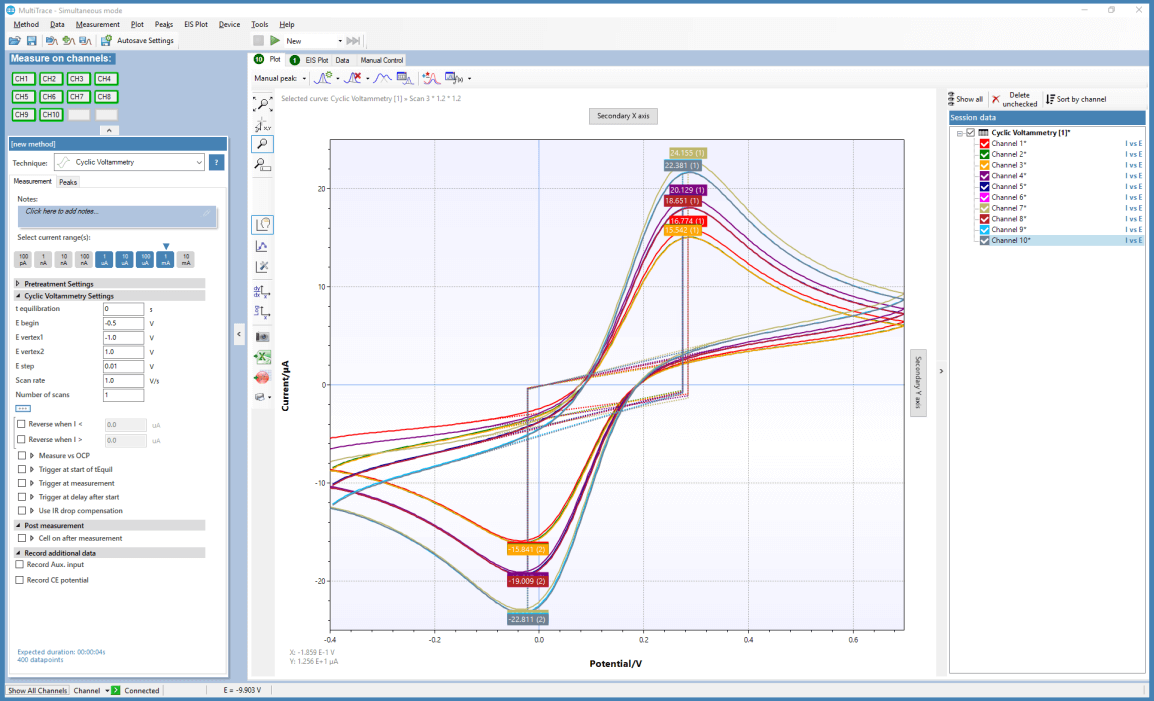The image size is (1154, 701).
Task: Expand Pretreatment Settings section
Action: (18, 283)
